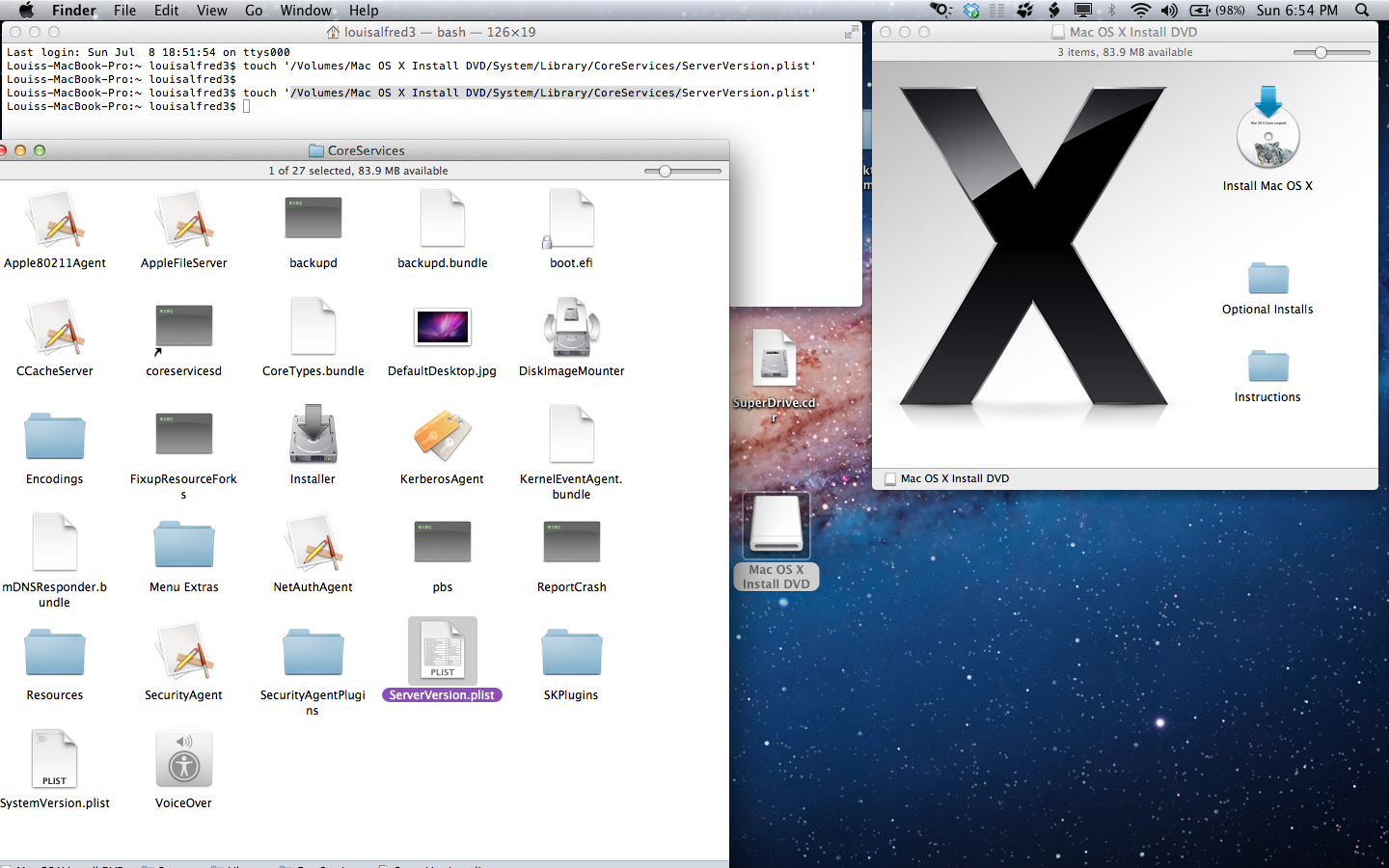The height and width of the screenshot is (868, 1389).
Task: Open the Bluetooth status menu
Action: tap(1111, 11)
